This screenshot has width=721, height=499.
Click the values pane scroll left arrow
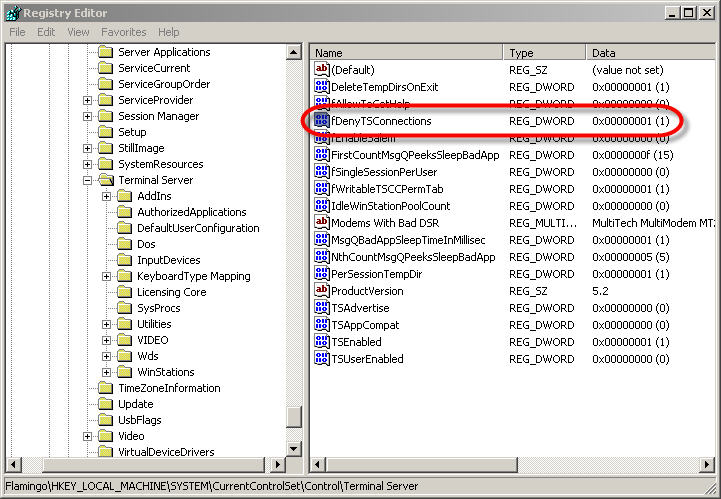click(x=317, y=465)
